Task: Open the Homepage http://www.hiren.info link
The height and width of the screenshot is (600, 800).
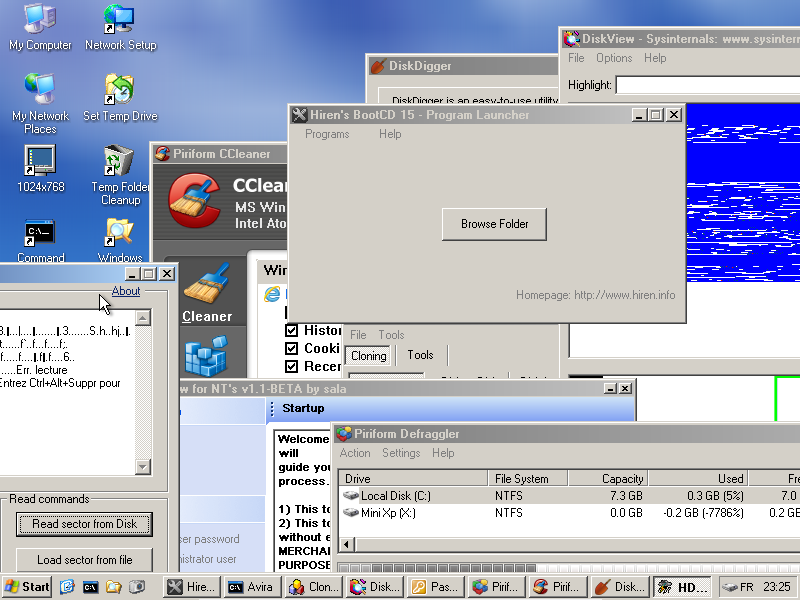Action: click(x=595, y=295)
